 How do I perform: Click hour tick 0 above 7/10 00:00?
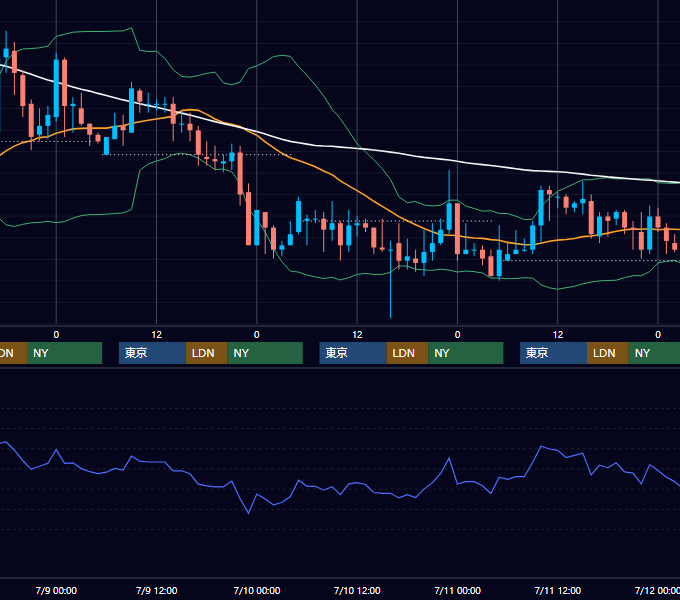pyautogui.click(x=257, y=335)
